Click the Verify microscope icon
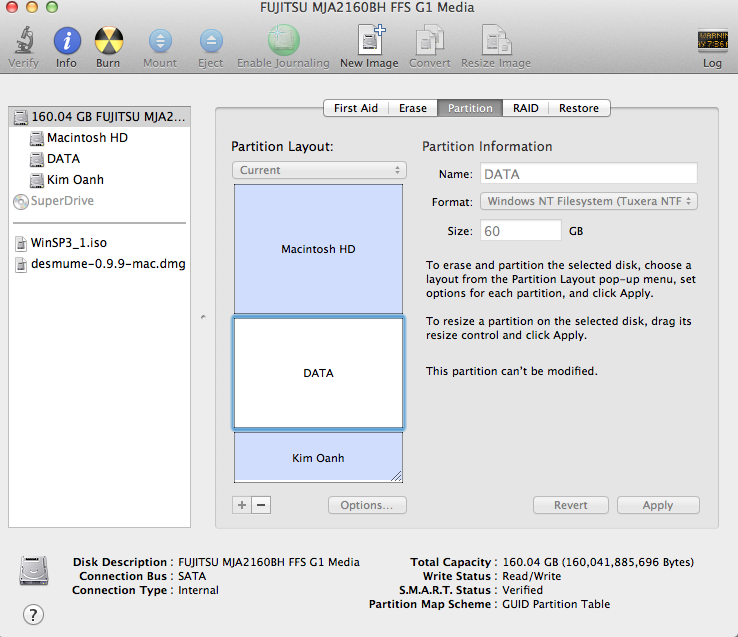Screen dimensions: 738x637 tap(24, 40)
